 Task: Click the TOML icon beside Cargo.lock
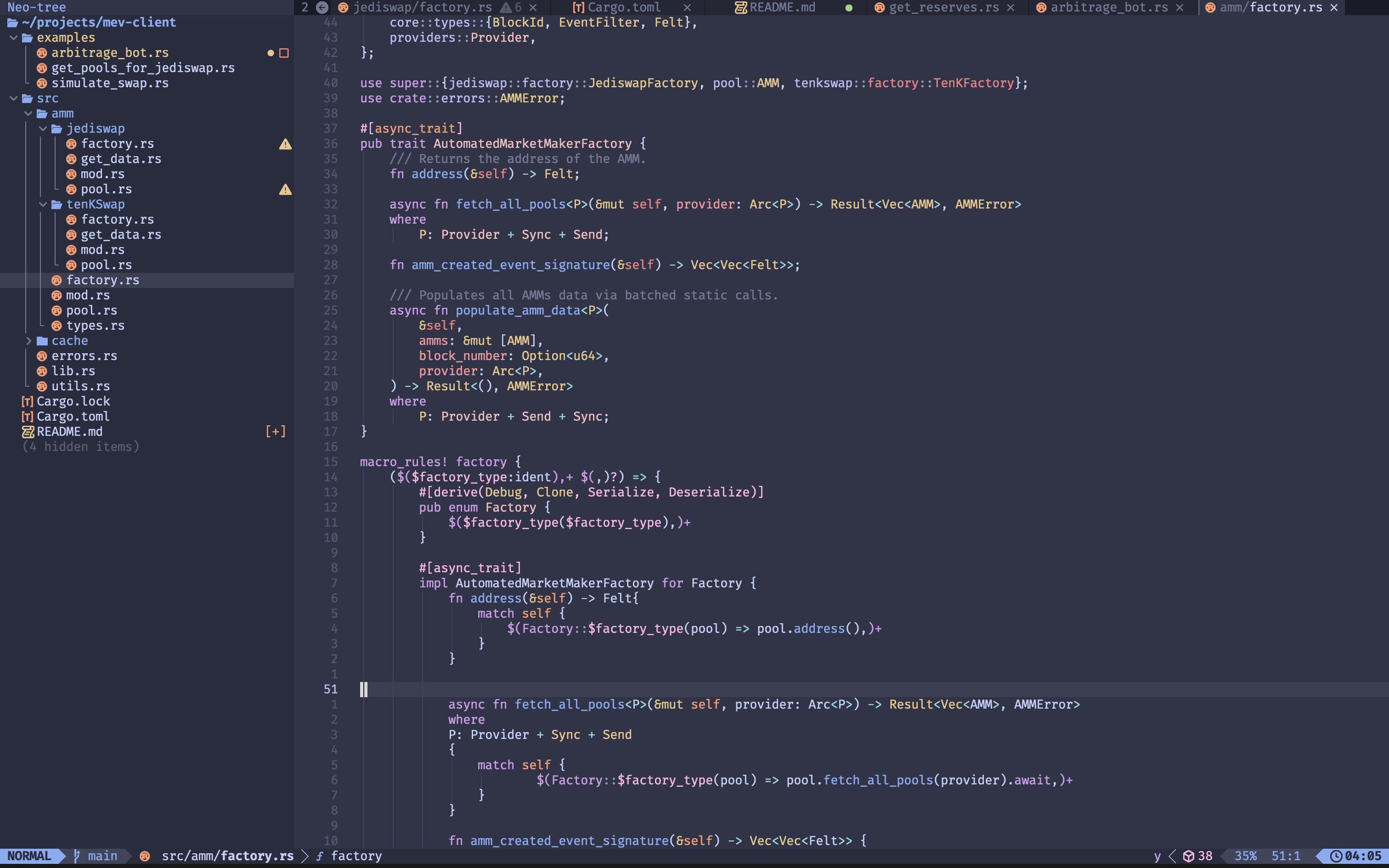coord(28,401)
